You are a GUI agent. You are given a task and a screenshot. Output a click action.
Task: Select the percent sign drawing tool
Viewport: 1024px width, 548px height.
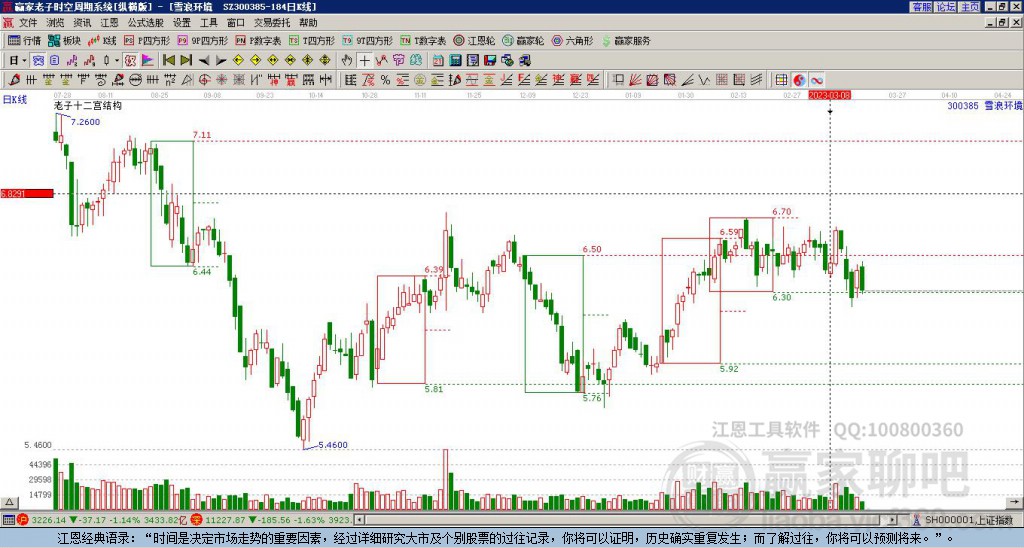tap(385, 80)
